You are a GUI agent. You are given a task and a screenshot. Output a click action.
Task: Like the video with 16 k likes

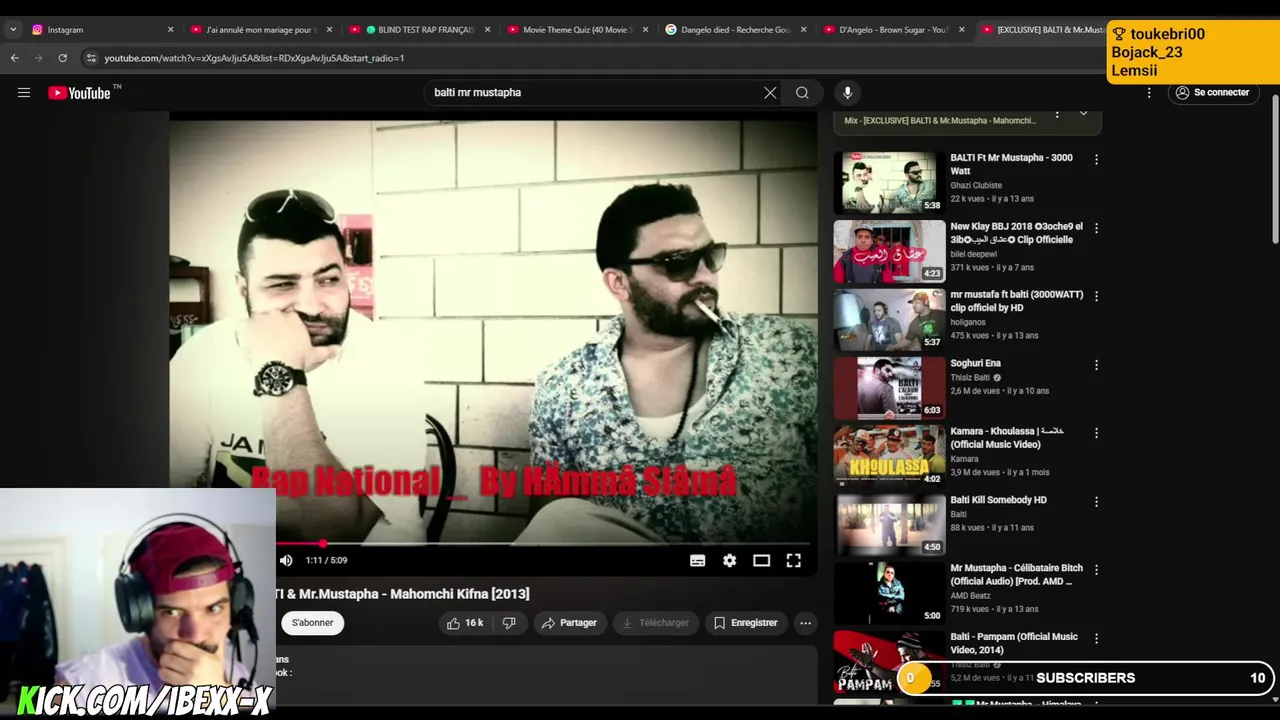point(465,623)
